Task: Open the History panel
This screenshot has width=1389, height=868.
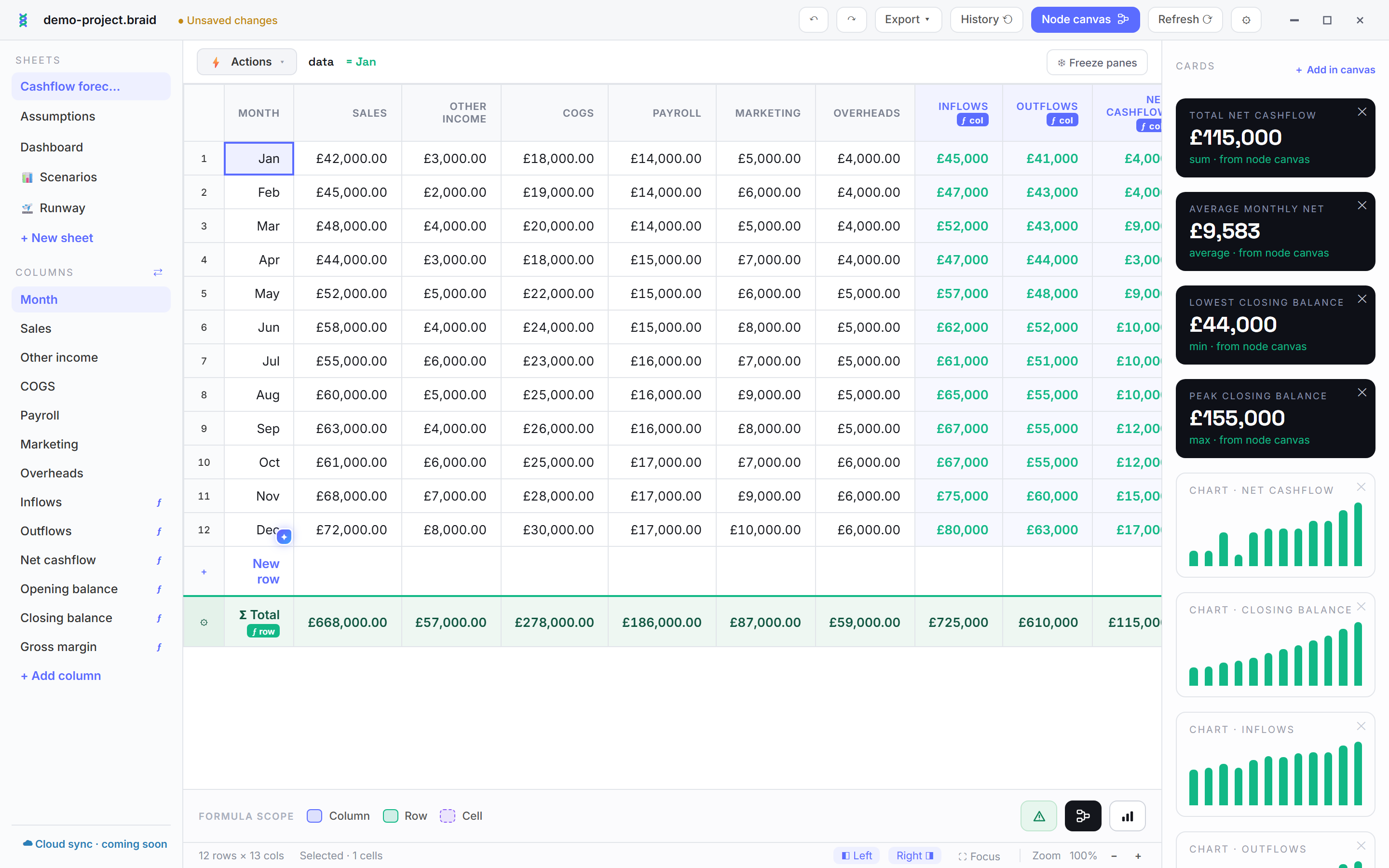Action: click(x=986, y=19)
